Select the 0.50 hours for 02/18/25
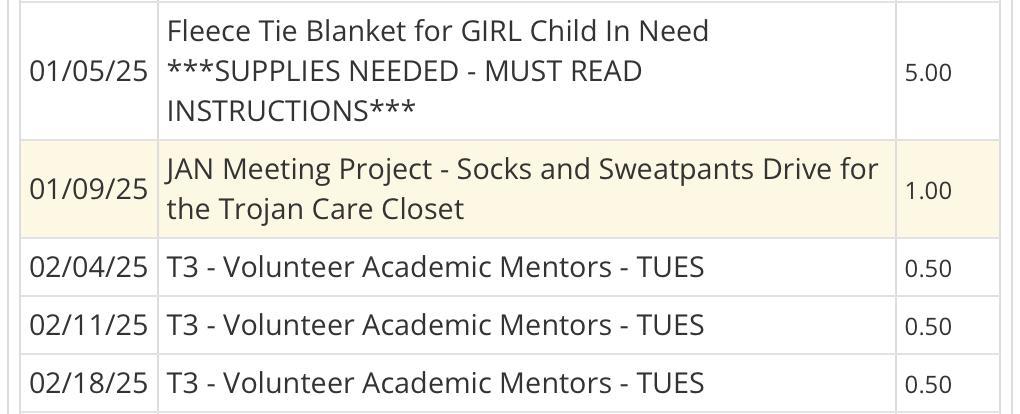The height and width of the screenshot is (414, 1020). (927, 385)
